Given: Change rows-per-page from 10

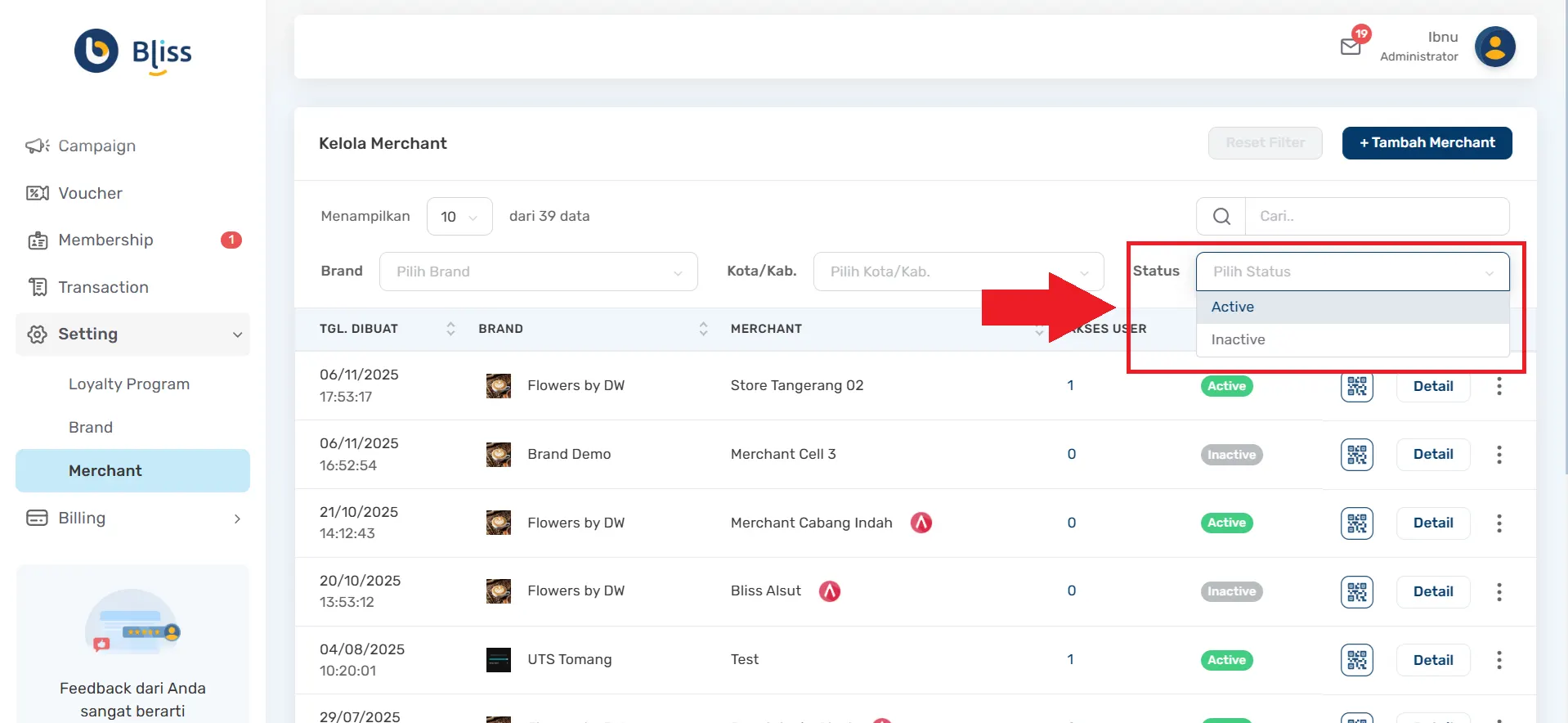Looking at the screenshot, I should coord(459,217).
